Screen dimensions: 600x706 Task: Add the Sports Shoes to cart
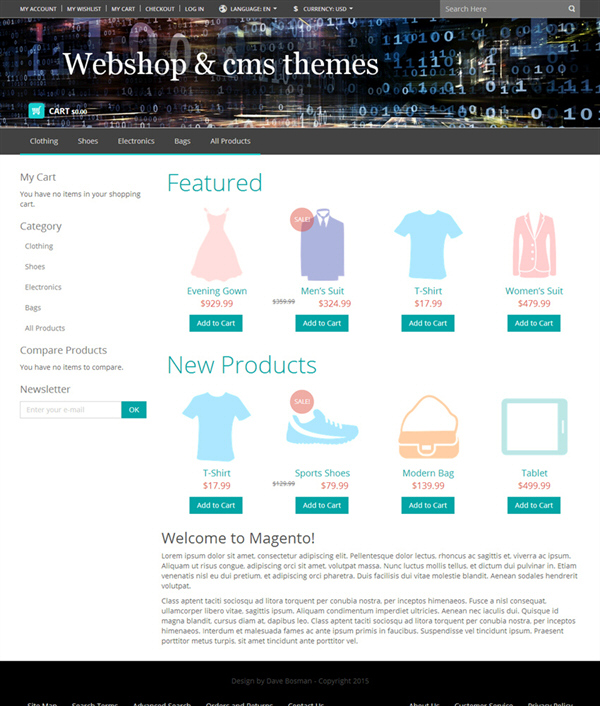click(x=322, y=505)
